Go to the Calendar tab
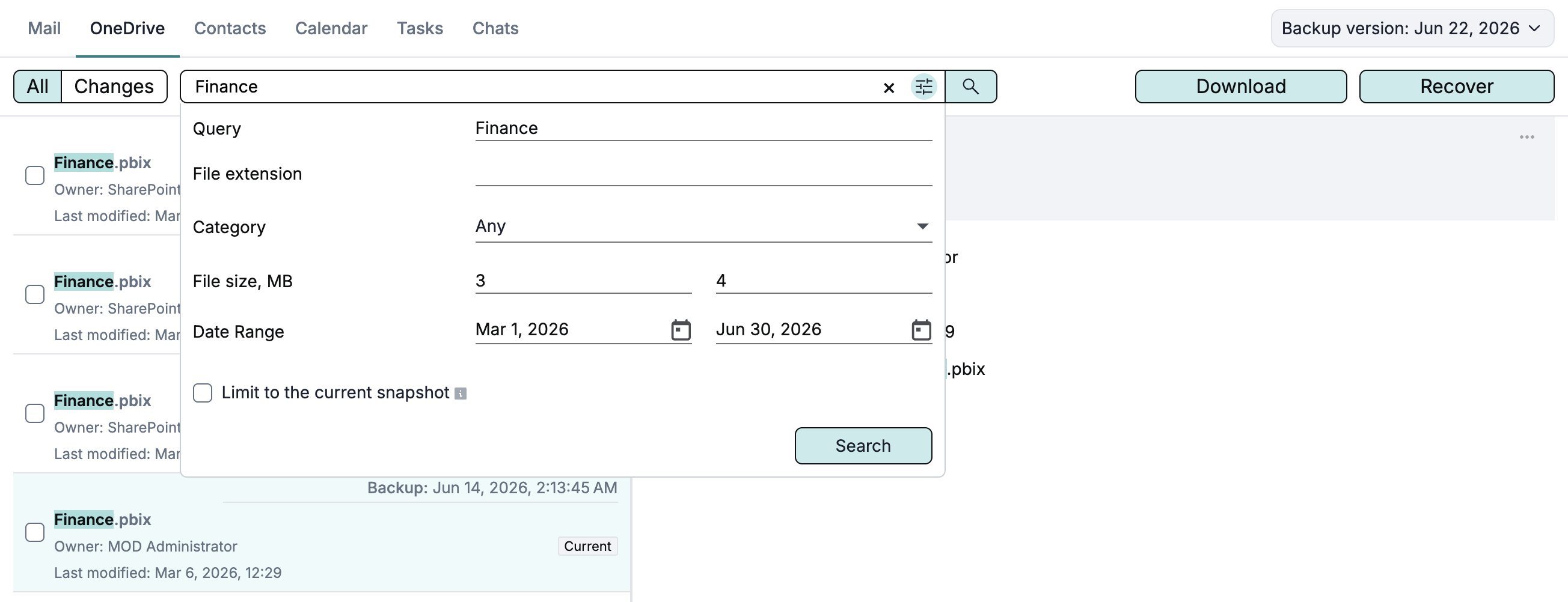 (331, 28)
